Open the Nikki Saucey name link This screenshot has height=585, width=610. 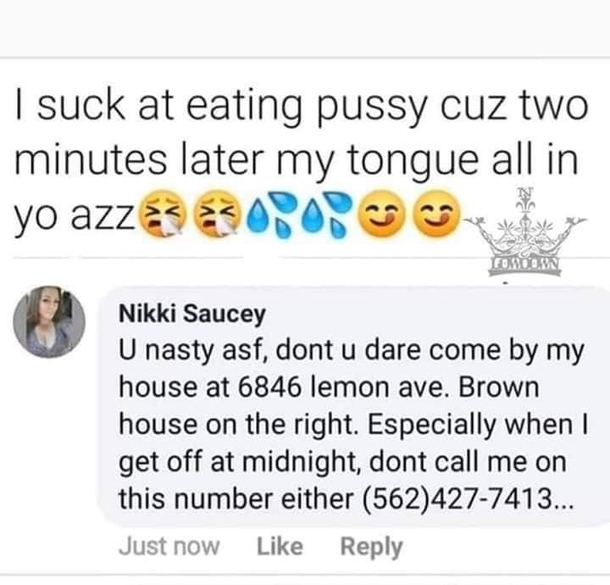tap(192, 314)
